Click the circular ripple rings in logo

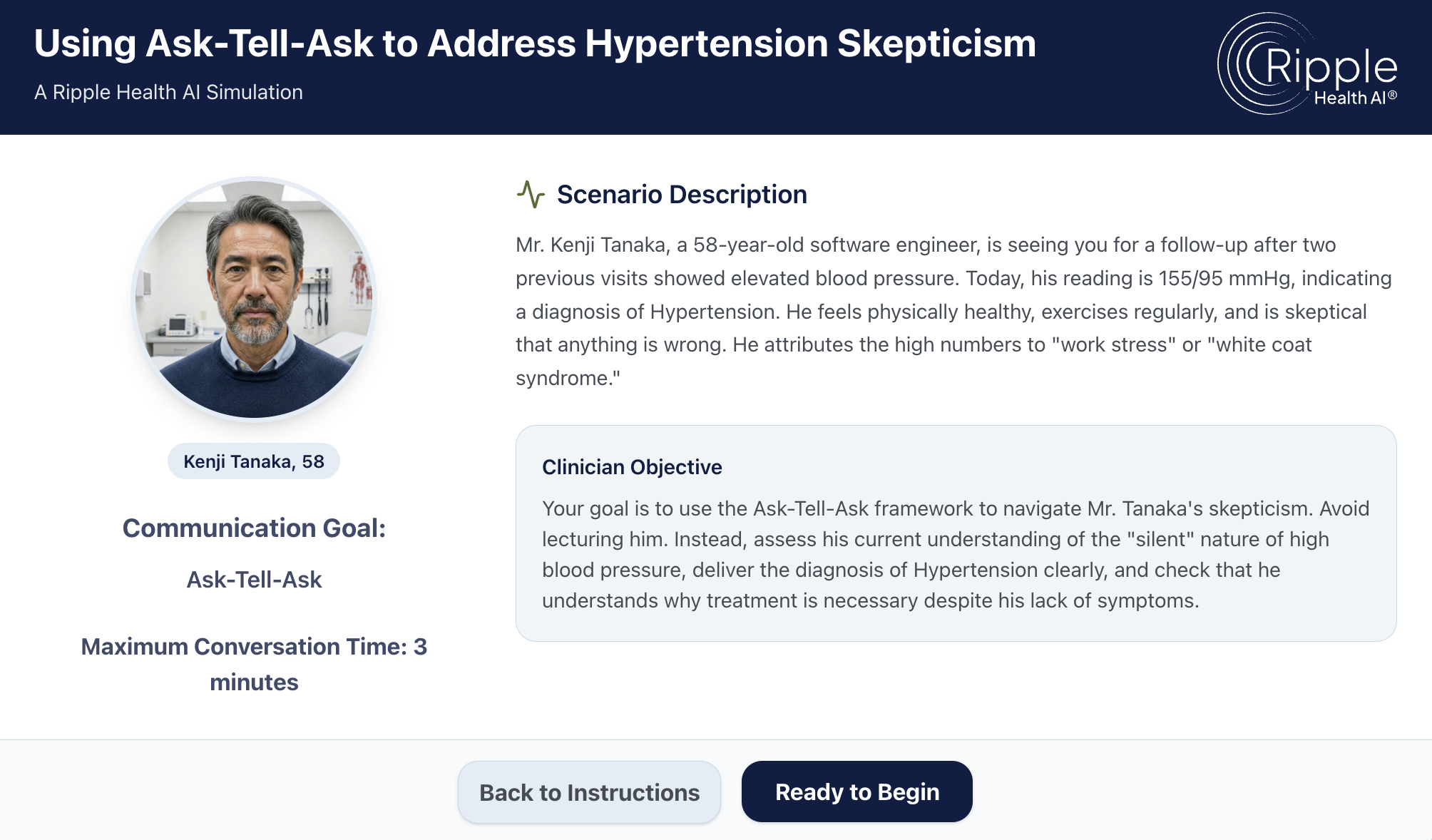click(x=1255, y=63)
